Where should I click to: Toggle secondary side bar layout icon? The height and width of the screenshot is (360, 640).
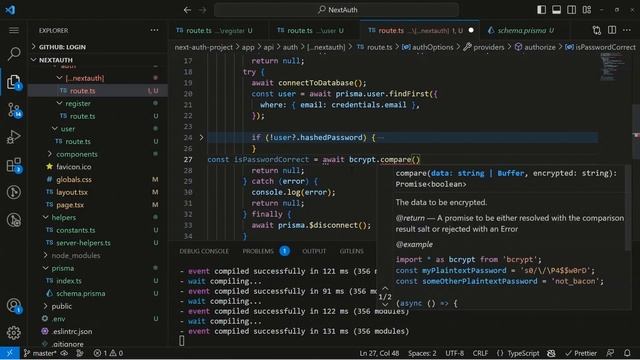click(x=571, y=10)
